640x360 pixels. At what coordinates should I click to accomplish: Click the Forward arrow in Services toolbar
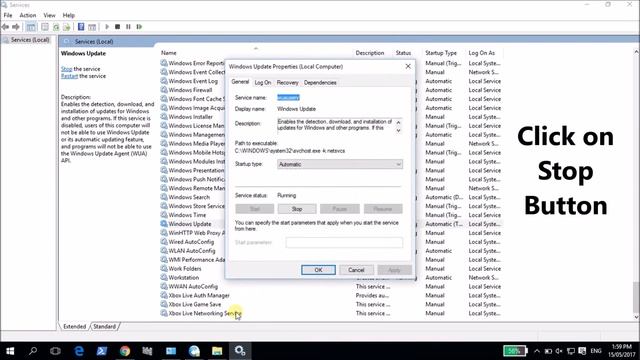pos(16,27)
